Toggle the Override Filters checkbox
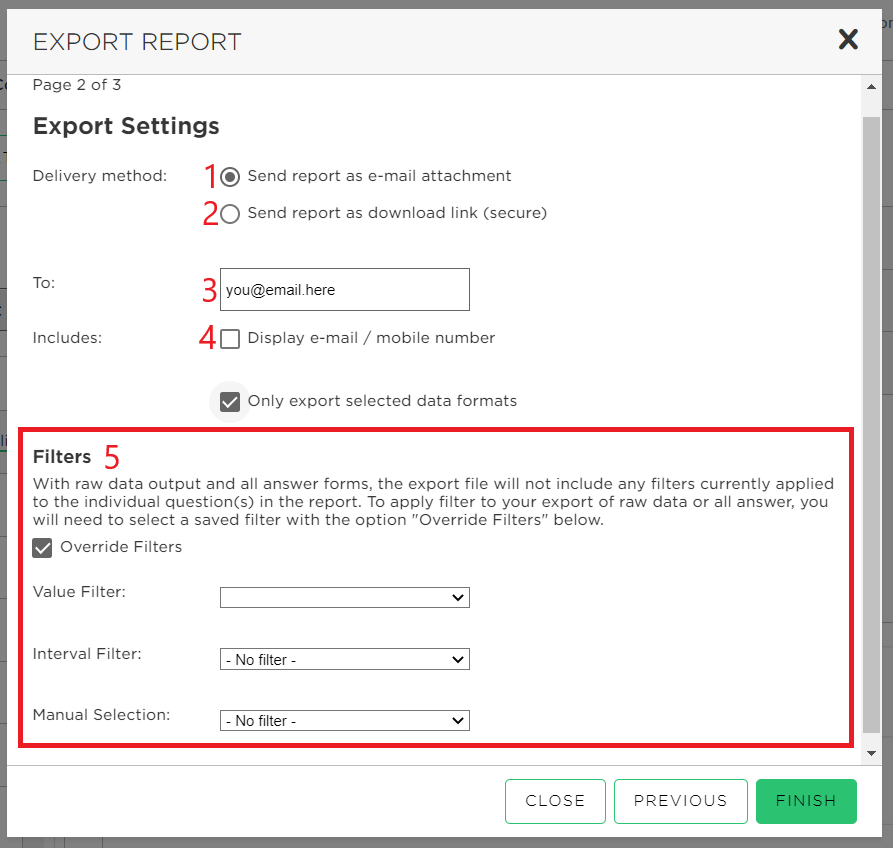 pos(42,548)
